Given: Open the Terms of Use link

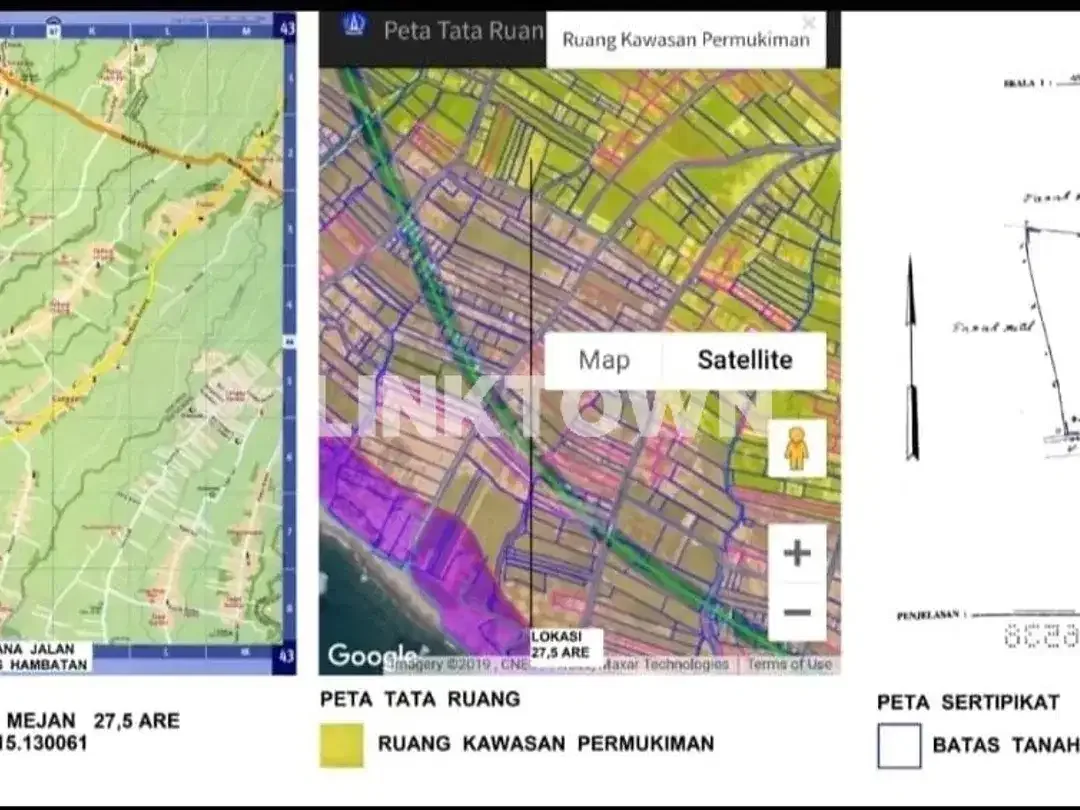Looking at the screenshot, I should tap(789, 664).
